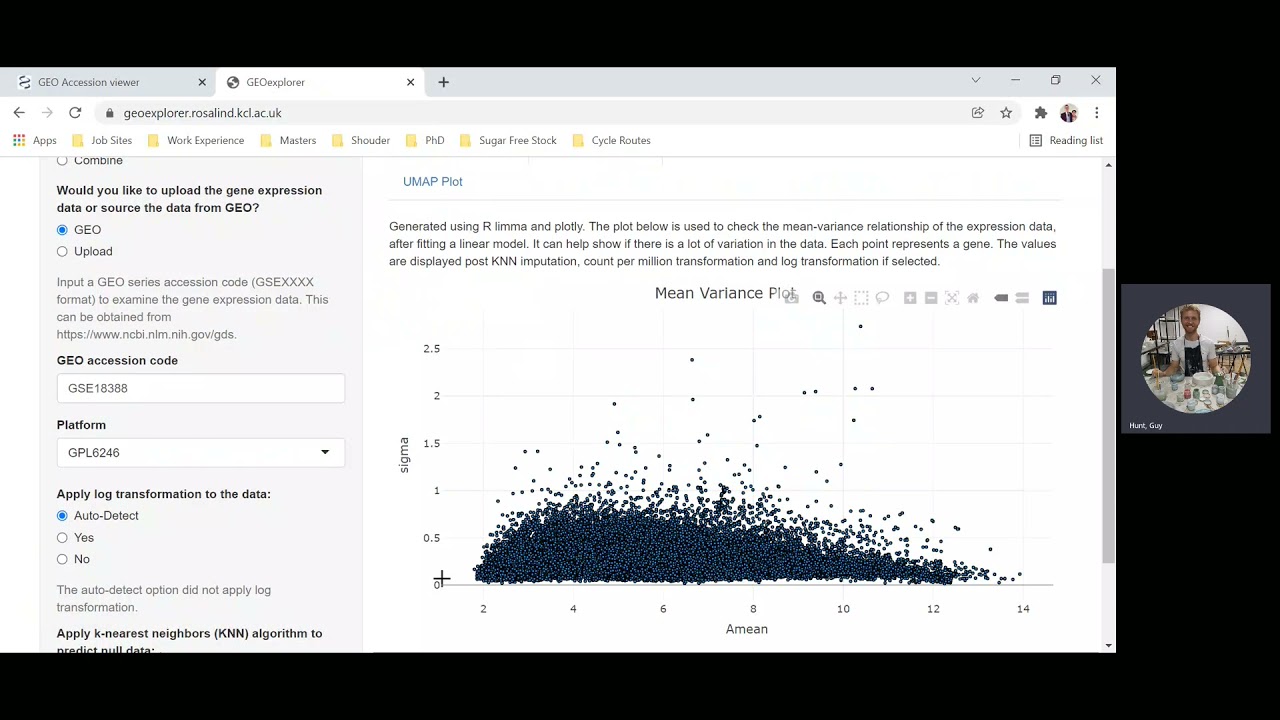Click the Guy Hunt webcam thumbnail
Viewport: 1280px width, 720px height.
click(x=1196, y=359)
